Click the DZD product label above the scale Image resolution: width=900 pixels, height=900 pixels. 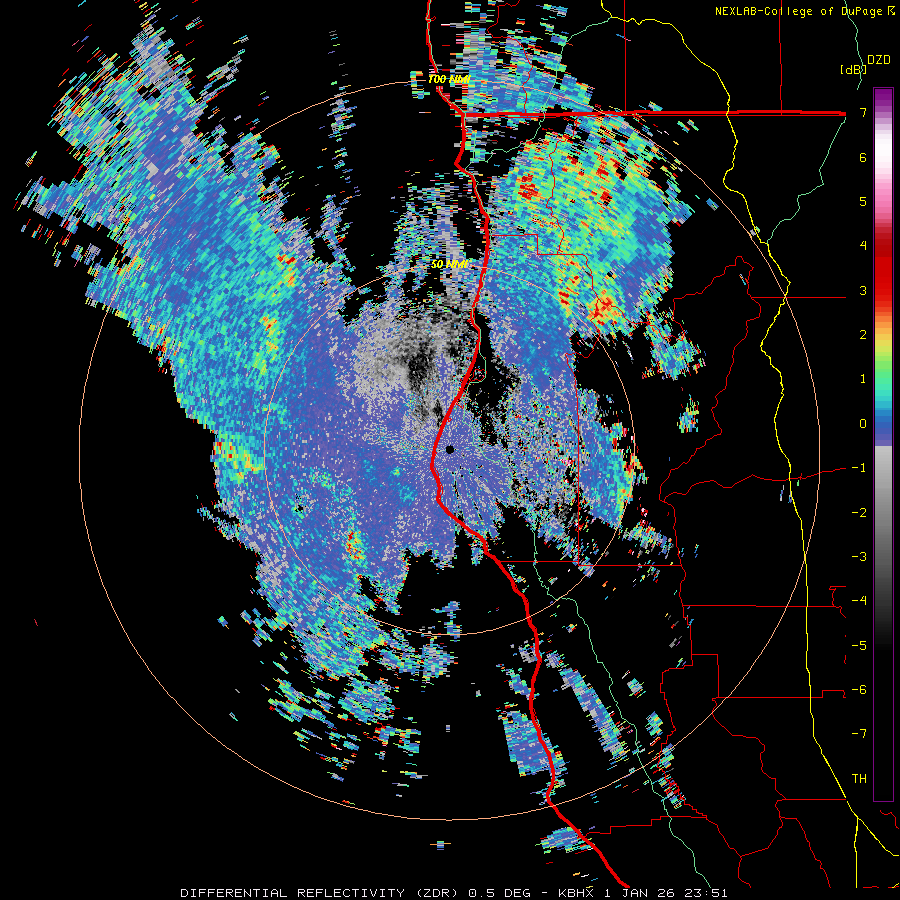click(879, 60)
